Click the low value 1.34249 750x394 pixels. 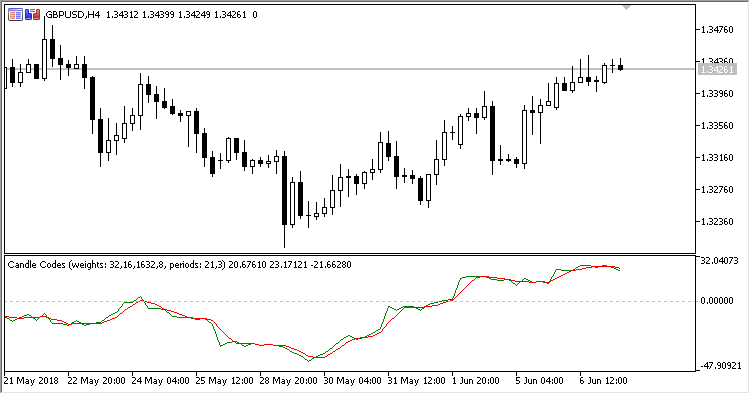point(194,15)
